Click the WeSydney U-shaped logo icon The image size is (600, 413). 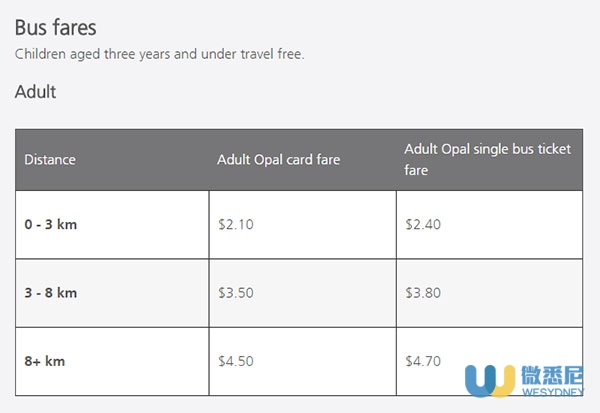pos(490,380)
